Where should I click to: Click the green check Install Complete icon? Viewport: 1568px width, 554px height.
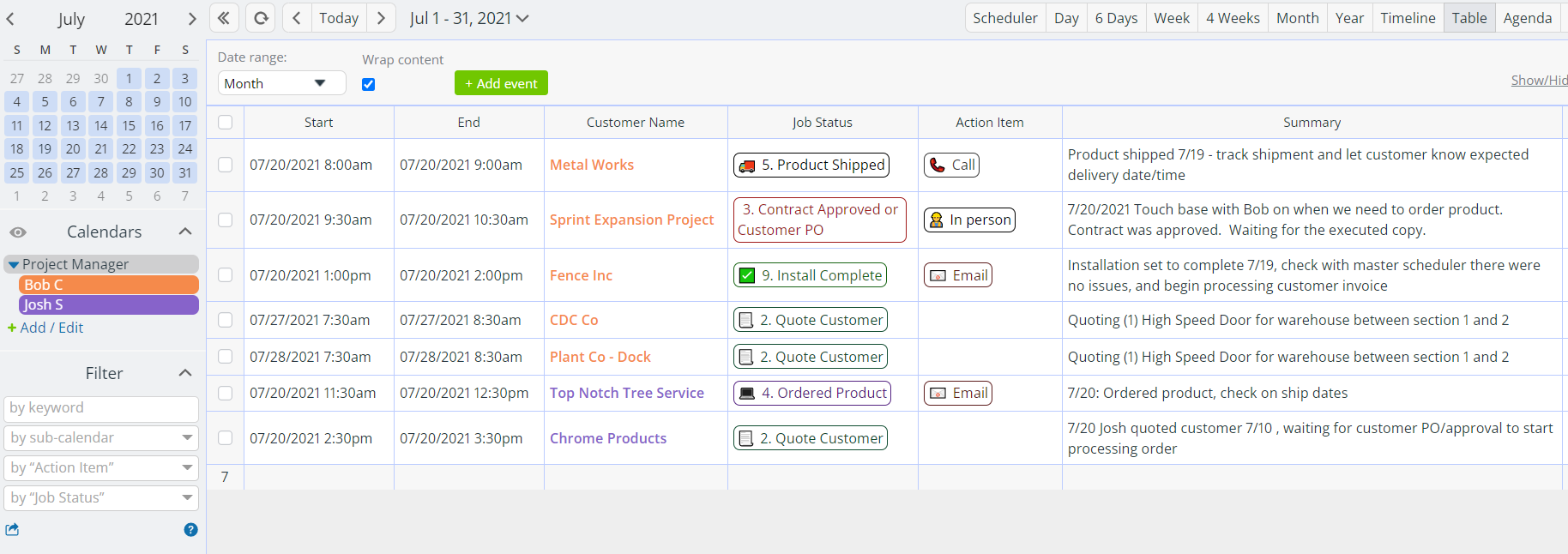pyautogui.click(x=747, y=275)
